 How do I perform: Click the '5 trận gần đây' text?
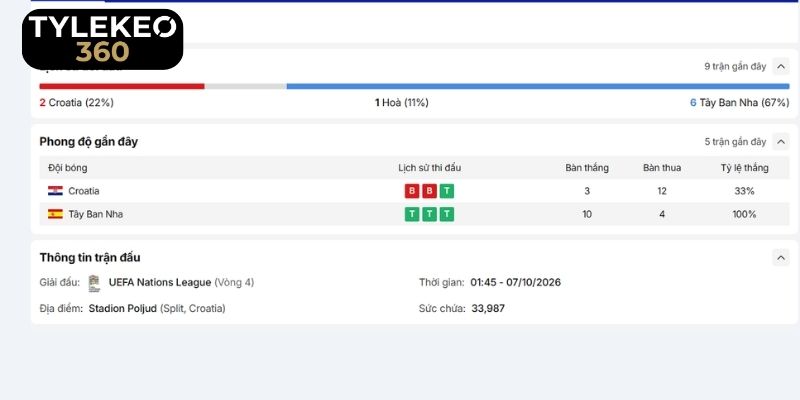(x=735, y=141)
